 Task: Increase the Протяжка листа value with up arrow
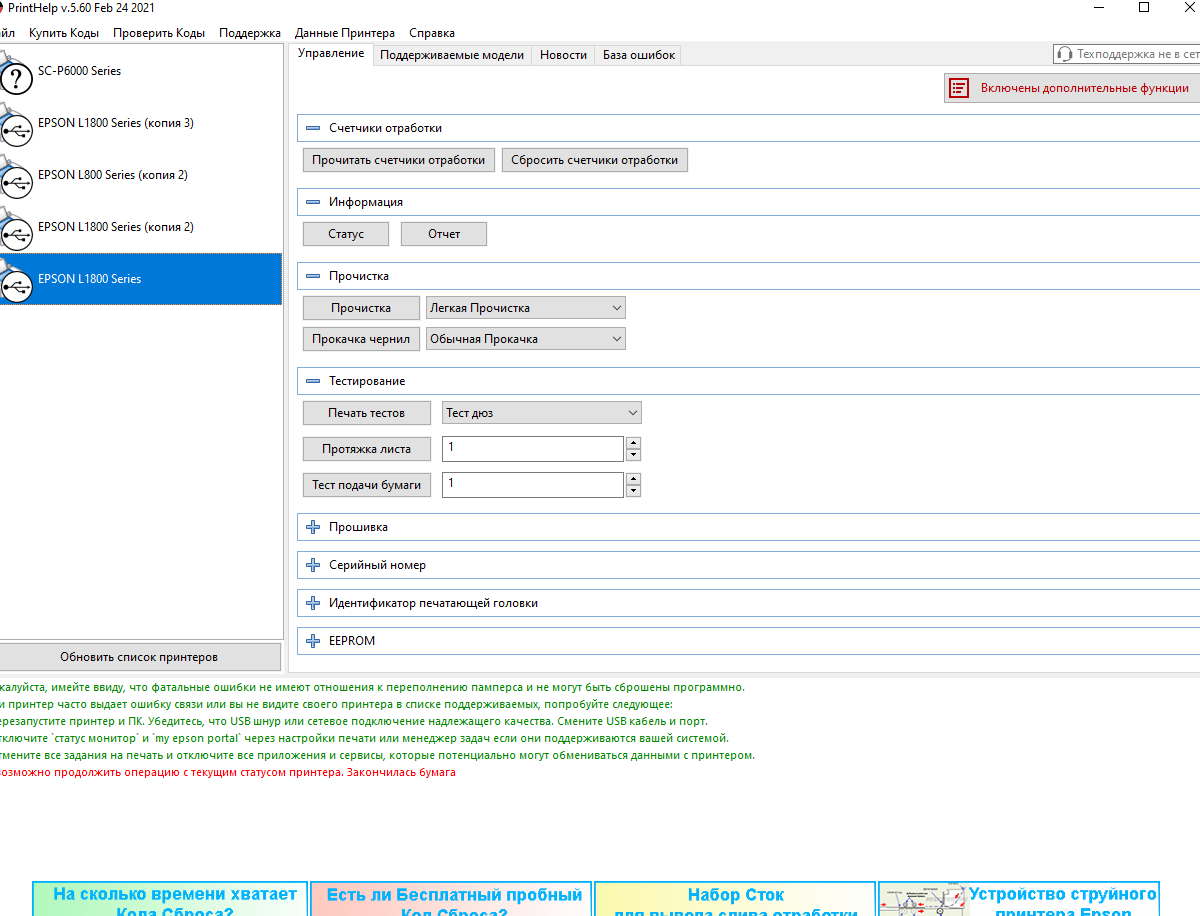pyautogui.click(x=633, y=443)
